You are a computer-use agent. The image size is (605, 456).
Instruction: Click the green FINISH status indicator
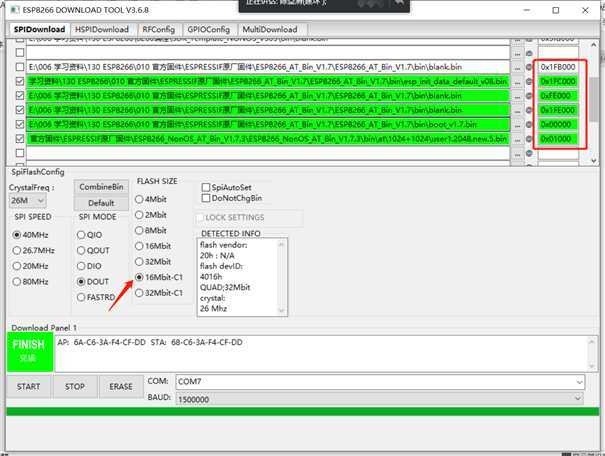pos(30,352)
